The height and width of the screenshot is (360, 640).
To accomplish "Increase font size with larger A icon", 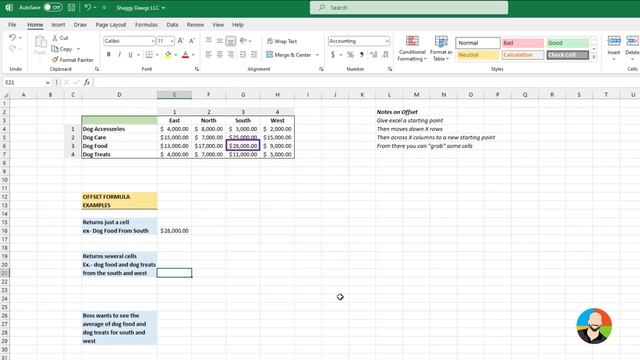I will pyautogui.click(x=181, y=41).
